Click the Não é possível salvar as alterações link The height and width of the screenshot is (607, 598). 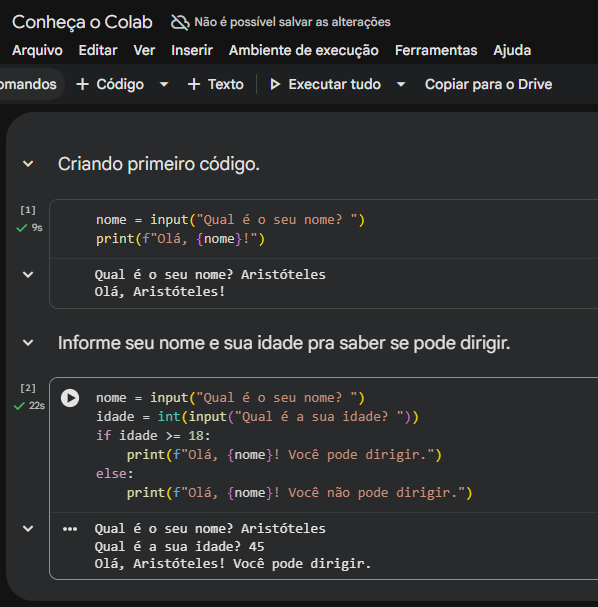point(292,22)
